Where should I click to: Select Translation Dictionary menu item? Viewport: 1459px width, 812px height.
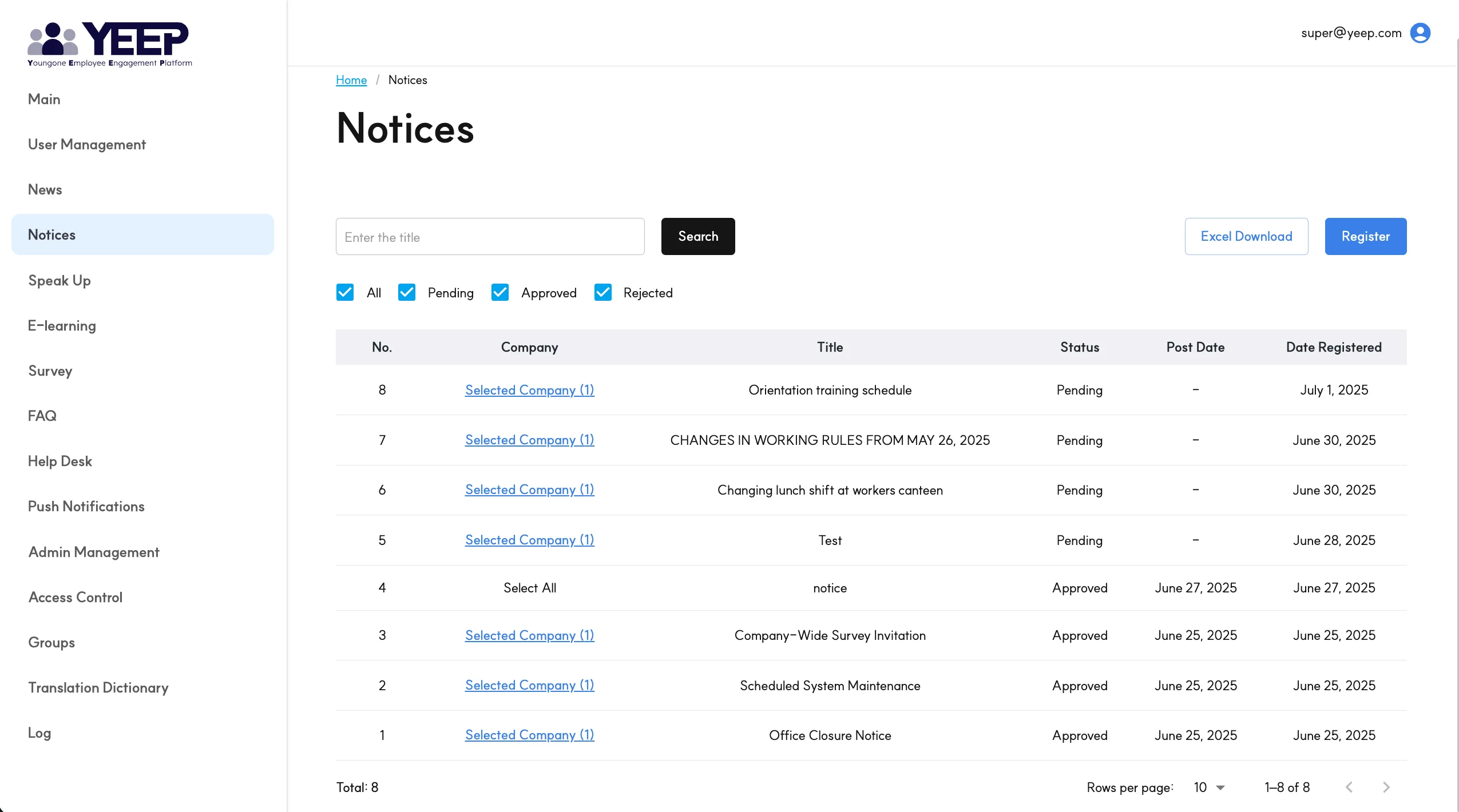[x=98, y=688]
